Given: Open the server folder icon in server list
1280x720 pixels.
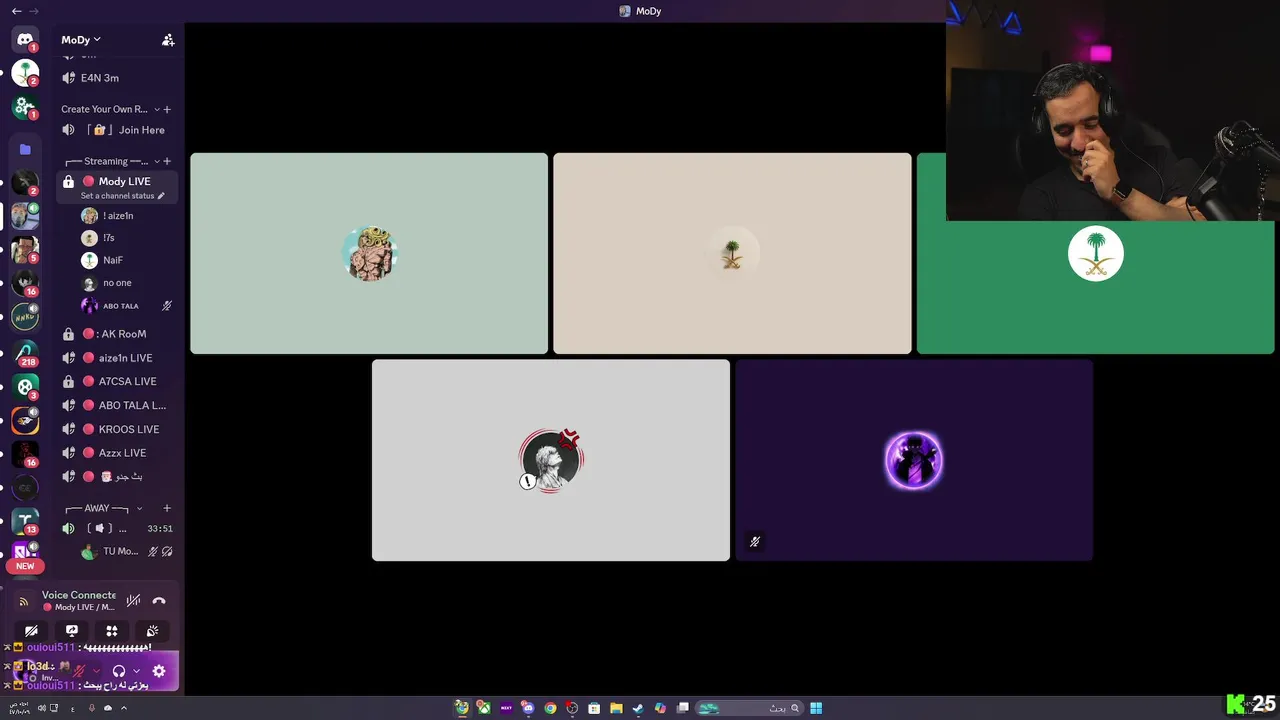Looking at the screenshot, I should 25,149.
